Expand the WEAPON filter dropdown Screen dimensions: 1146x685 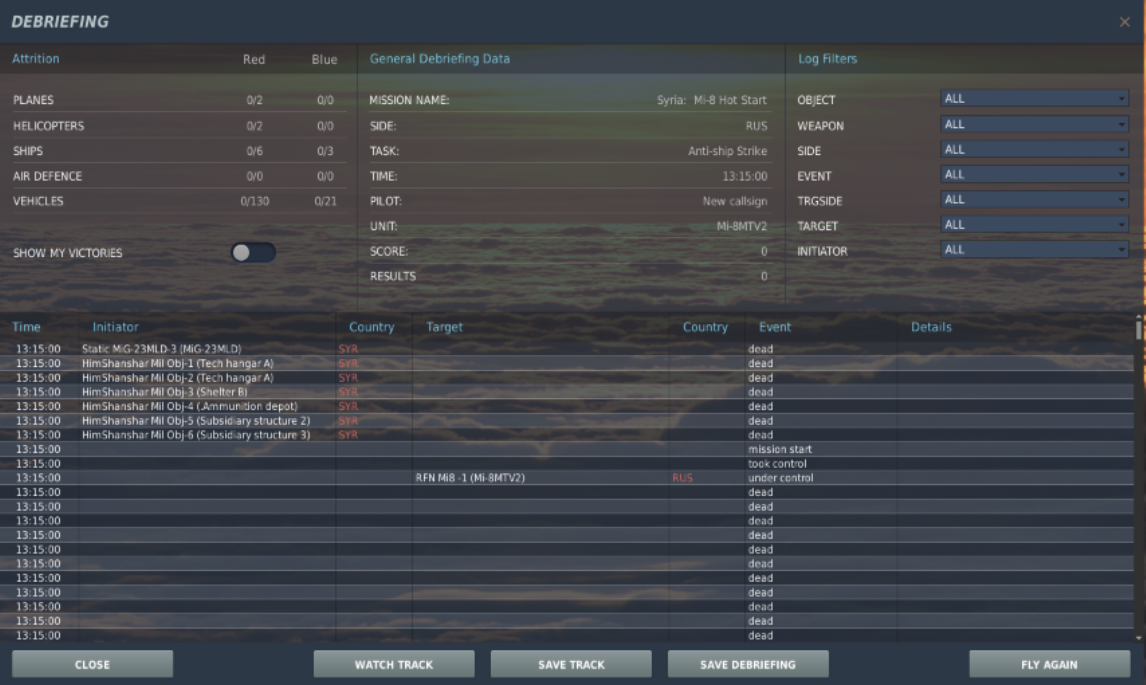1034,124
